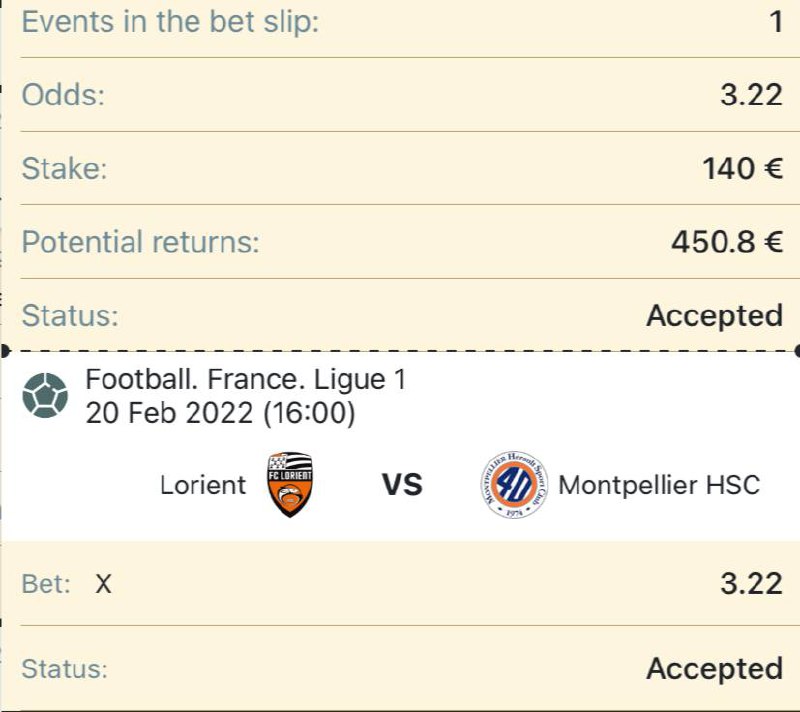Screen dimensions: 800x712
Task: Click the Bet X selection
Action: 103,583
